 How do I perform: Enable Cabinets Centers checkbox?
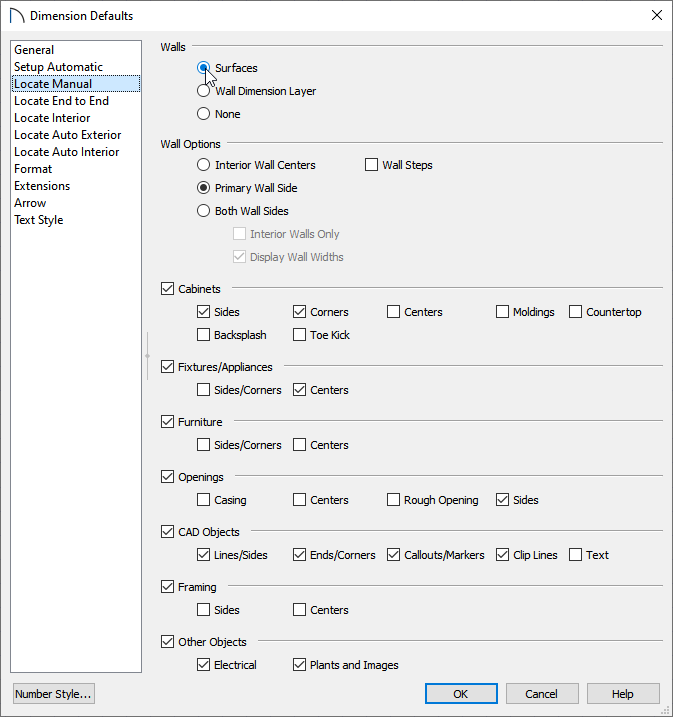[393, 311]
